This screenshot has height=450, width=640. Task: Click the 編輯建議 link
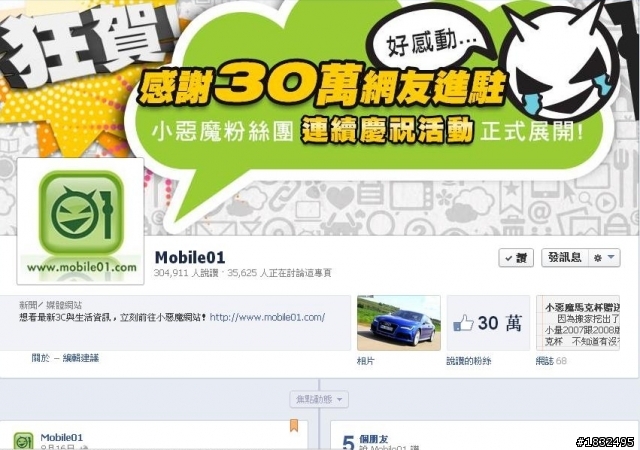(81, 358)
